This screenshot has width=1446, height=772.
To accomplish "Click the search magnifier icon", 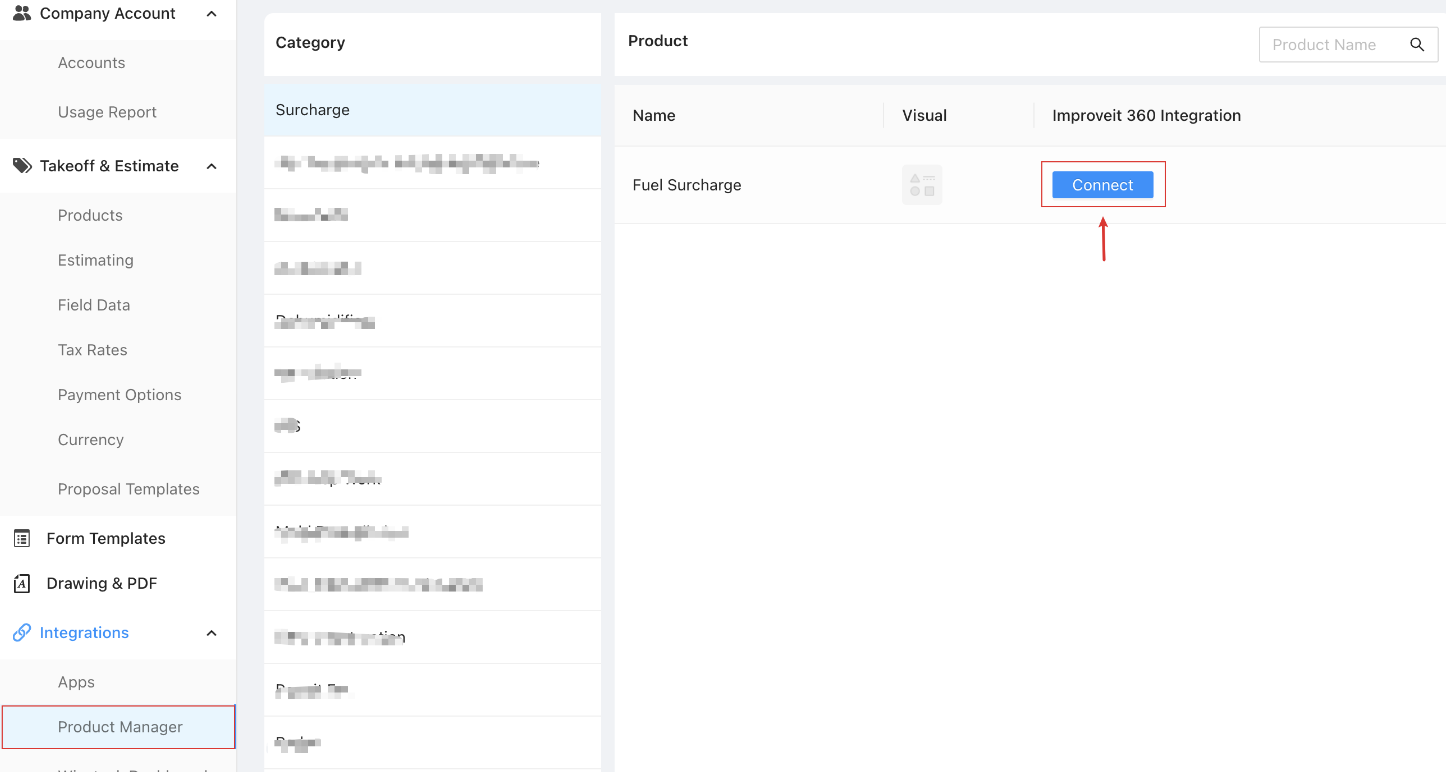I will pos(1417,45).
